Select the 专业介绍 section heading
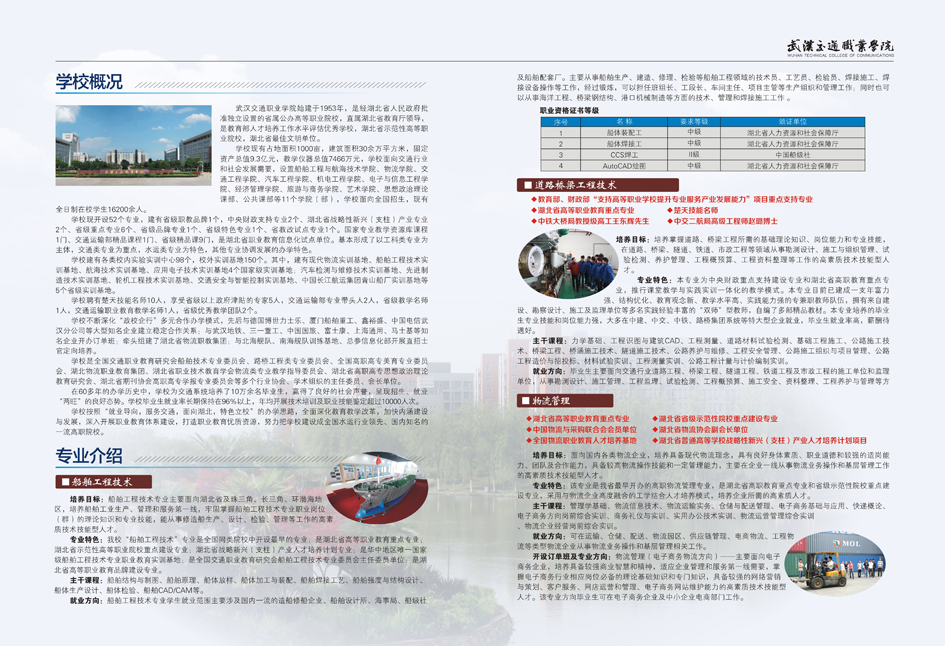This screenshot has height=646, width=945. click(x=89, y=456)
